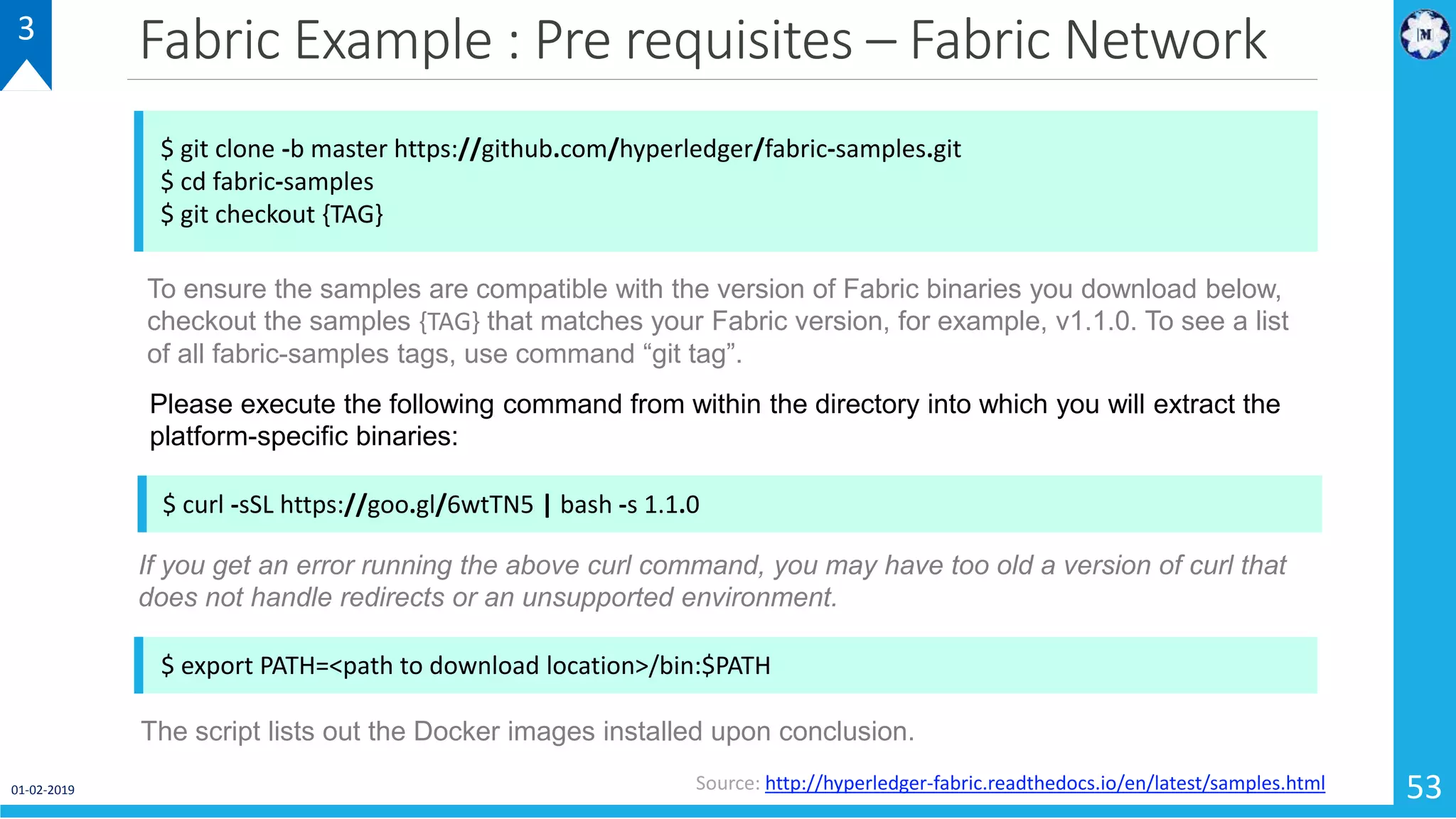
Task: Click the paragraph starting 'To ensure the samples'
Action: tap(717, 321)
